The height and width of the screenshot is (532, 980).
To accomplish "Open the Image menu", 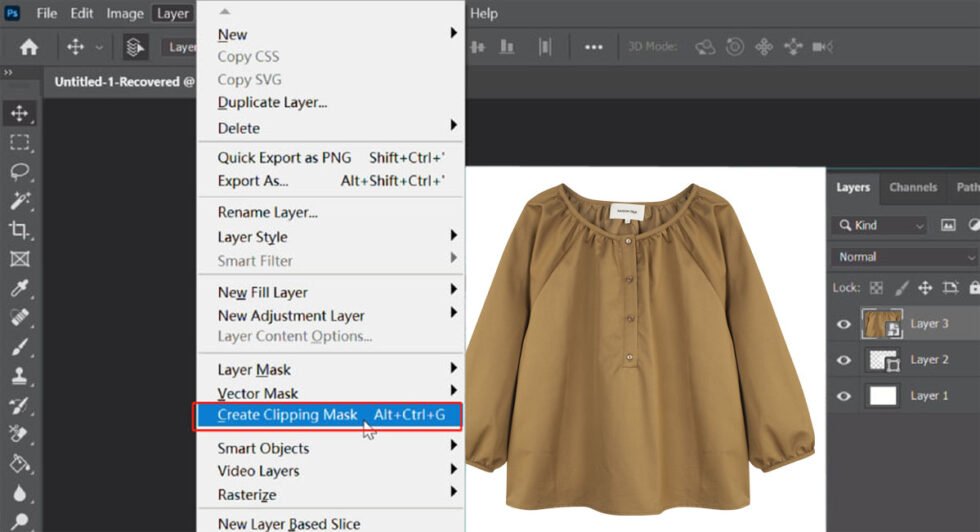I will 124,13.
